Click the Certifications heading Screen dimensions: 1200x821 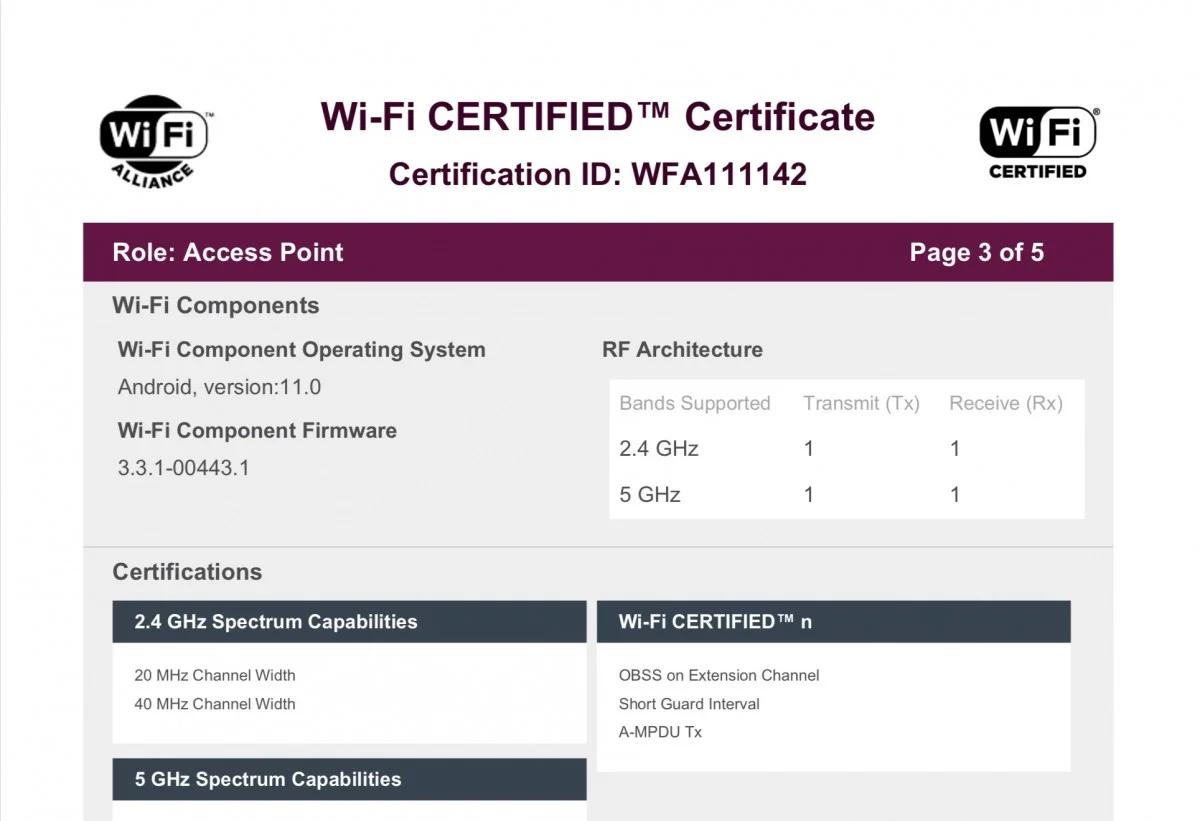pos(187,572)
